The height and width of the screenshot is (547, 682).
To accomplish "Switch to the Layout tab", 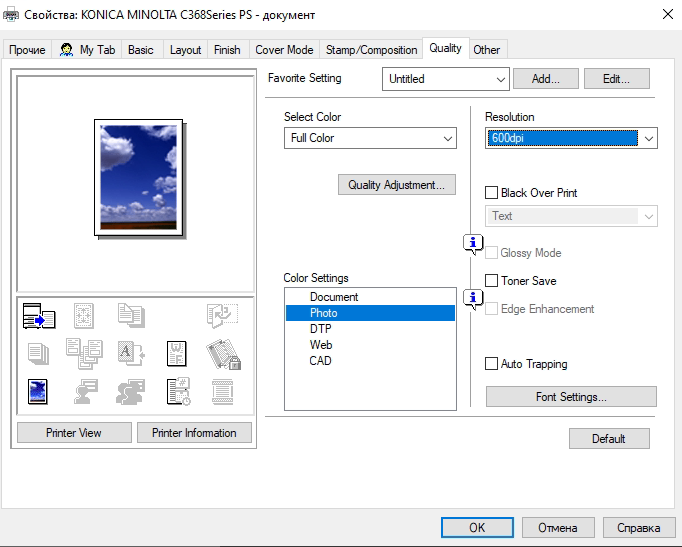I will [x=185, y=50].
